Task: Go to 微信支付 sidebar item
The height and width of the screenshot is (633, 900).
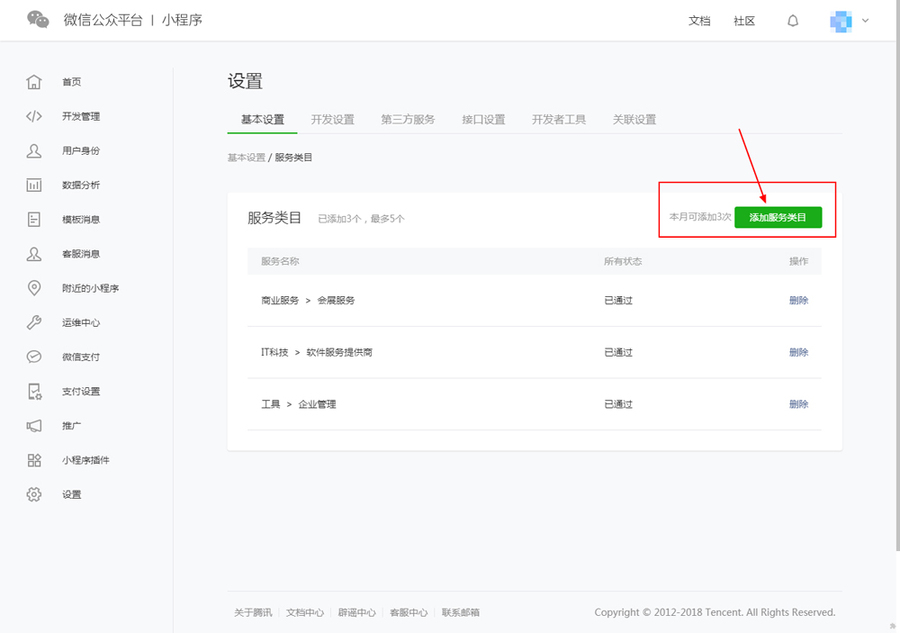Action: 81,358
